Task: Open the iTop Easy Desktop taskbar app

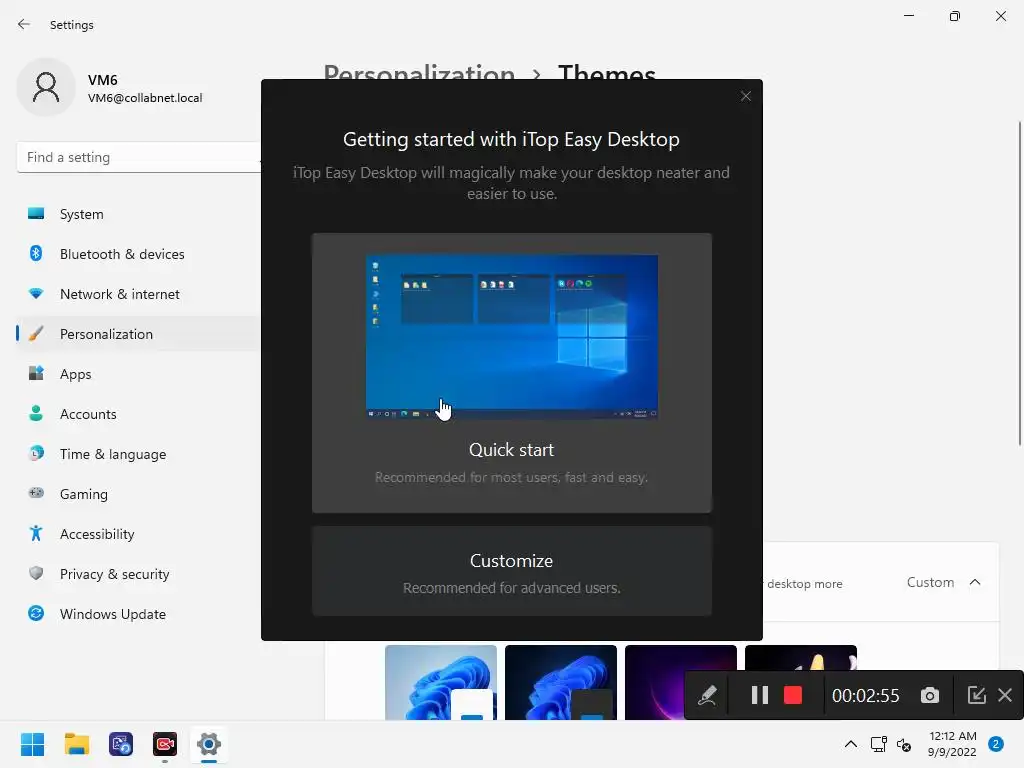Action: click(121, 744)
